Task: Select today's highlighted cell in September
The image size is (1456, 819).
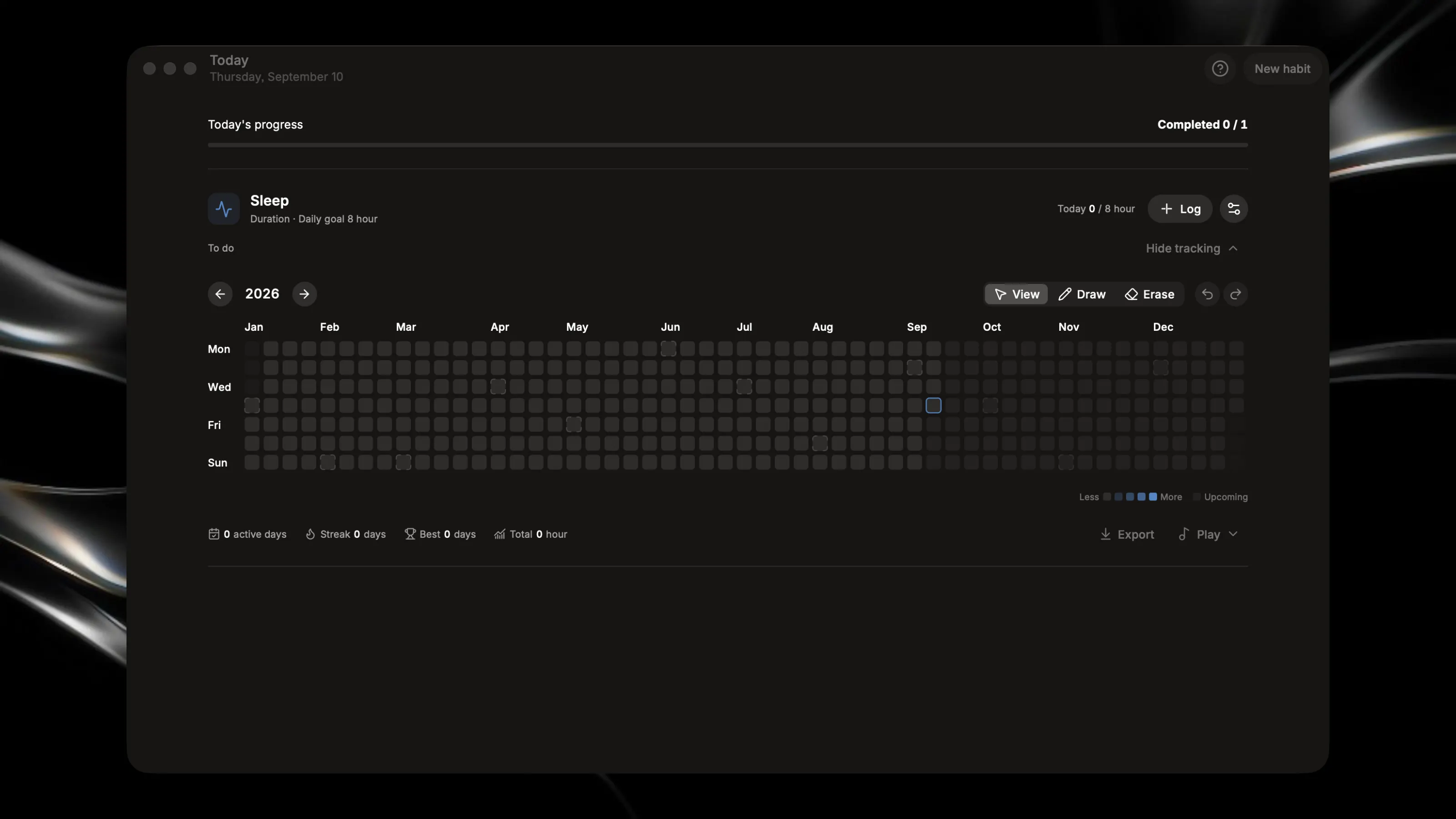Action: click(933, 405)
